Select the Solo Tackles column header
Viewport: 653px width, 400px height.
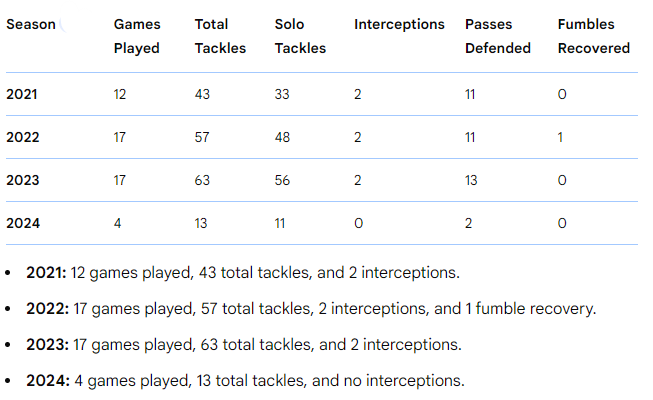pos(300,36)
